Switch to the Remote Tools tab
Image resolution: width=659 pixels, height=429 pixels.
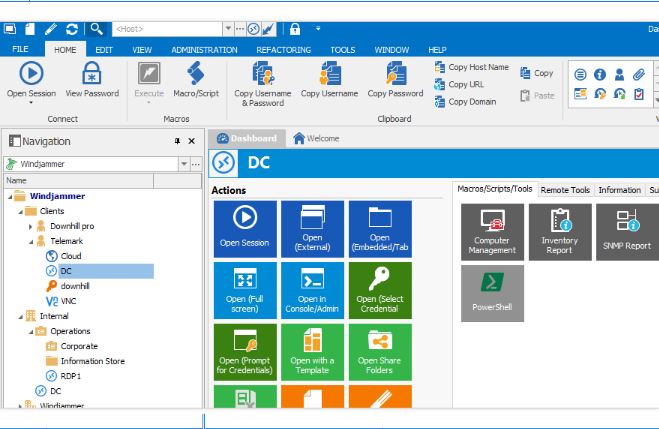pyautogui.click(x=565, y=190)
